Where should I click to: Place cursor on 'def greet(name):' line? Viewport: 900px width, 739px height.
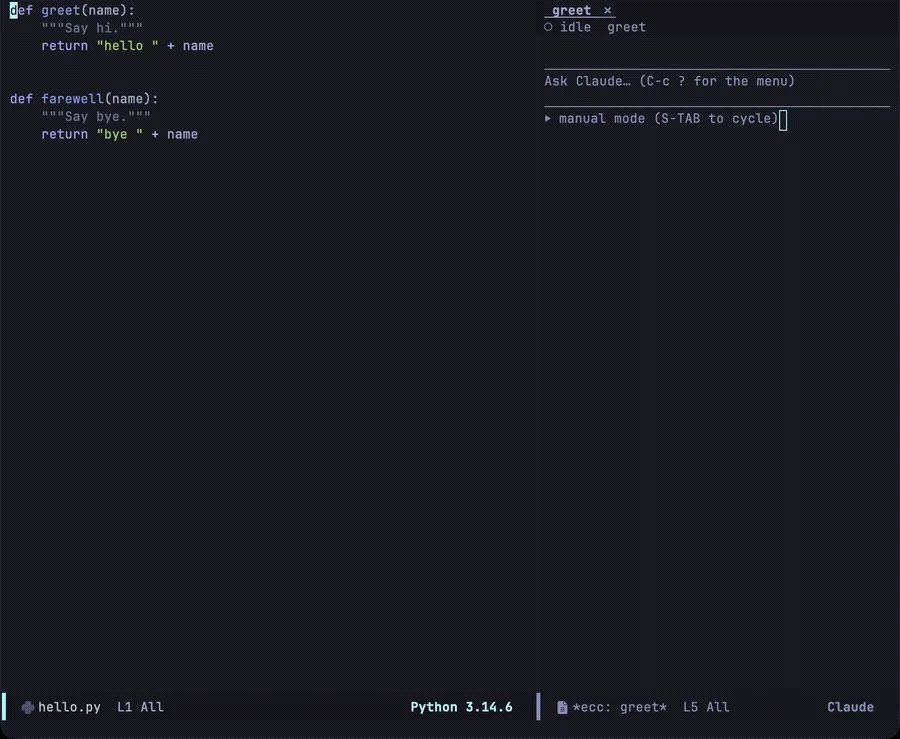click(x=72, y=10)
